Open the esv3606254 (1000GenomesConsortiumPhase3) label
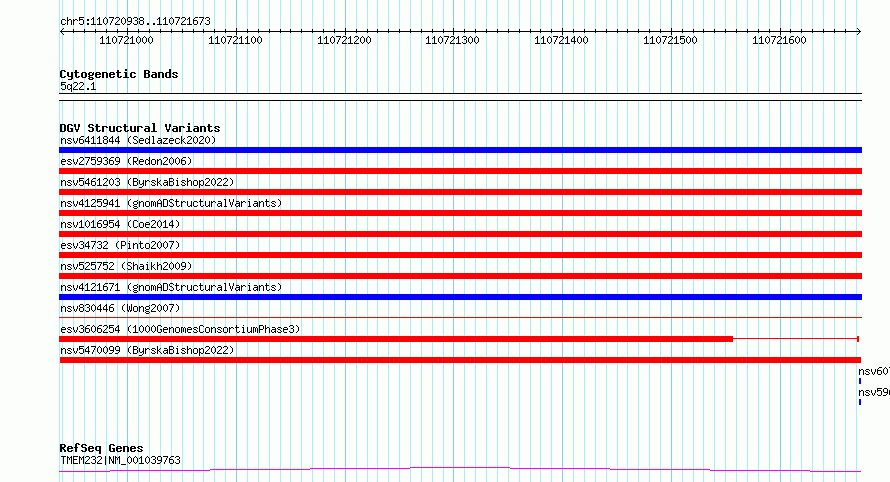Image resolution: width=890 pixels, height=482 pixels. tap(180, 329)
